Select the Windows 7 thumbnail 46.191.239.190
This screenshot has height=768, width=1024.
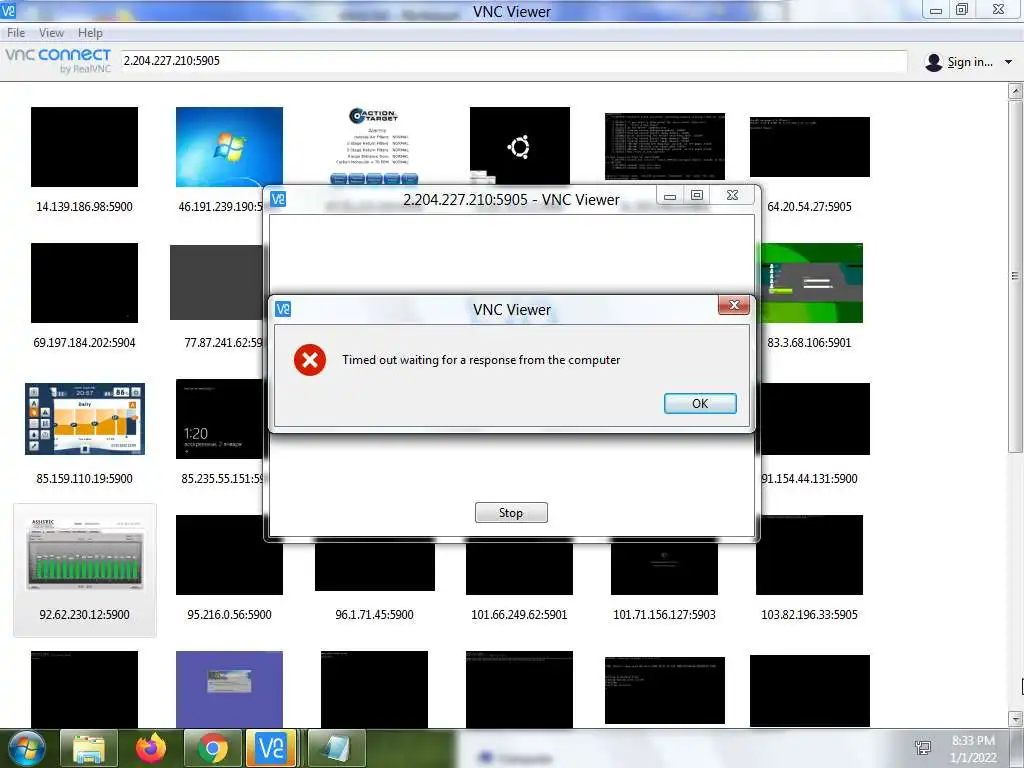(229, 147)
